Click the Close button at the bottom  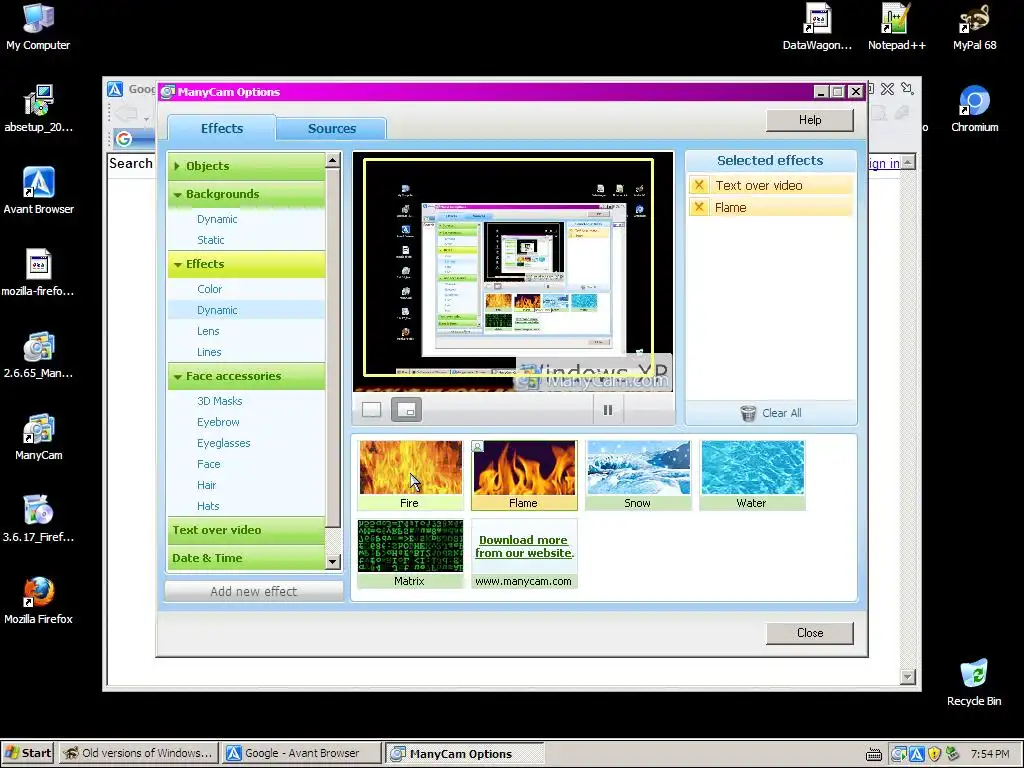pyautogui.click(x=810, y=633)
